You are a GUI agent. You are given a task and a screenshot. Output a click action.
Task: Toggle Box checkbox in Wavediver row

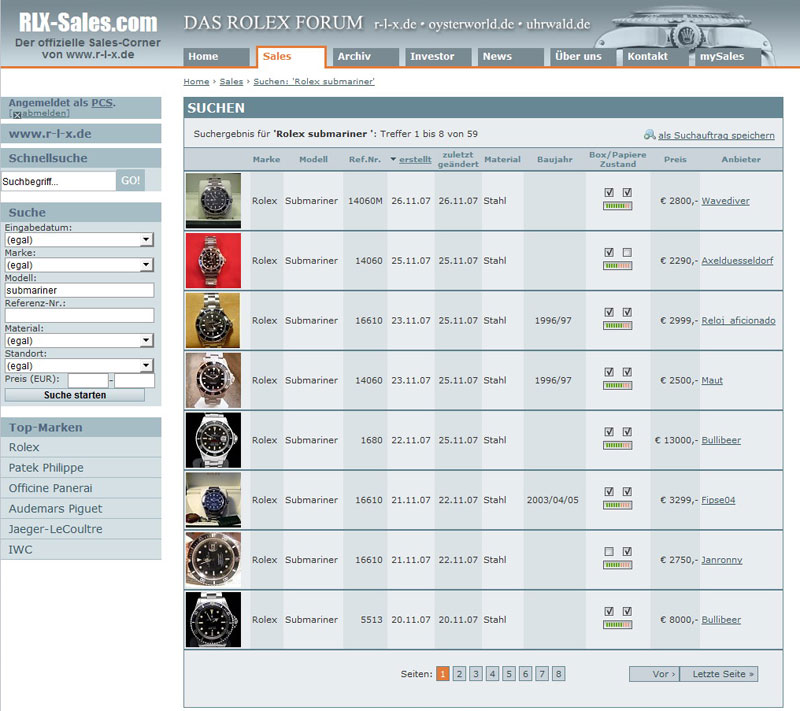[609, 192]
